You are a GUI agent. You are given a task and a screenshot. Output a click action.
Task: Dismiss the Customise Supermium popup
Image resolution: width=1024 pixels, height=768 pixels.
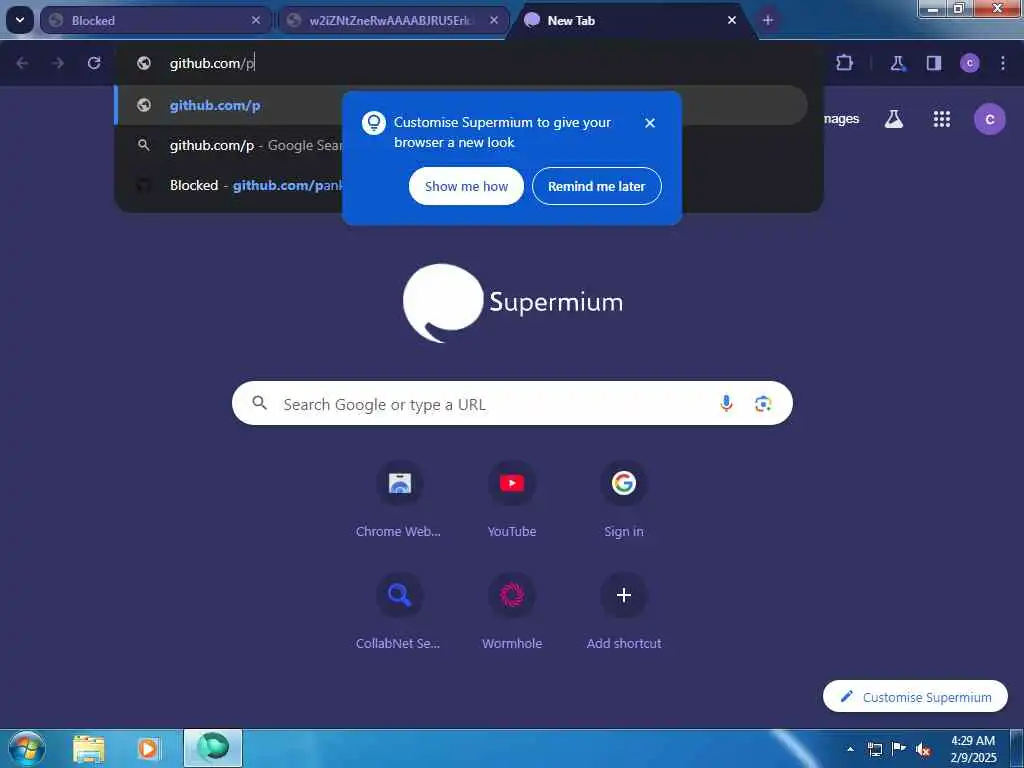click(650, 123)
